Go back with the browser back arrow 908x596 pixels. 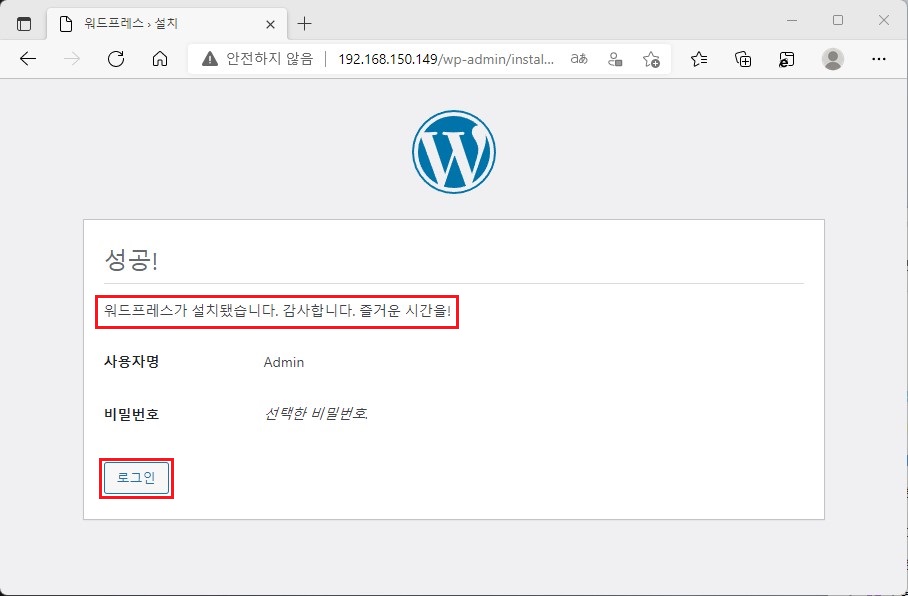pyautogui.click(x=28, y=58)
